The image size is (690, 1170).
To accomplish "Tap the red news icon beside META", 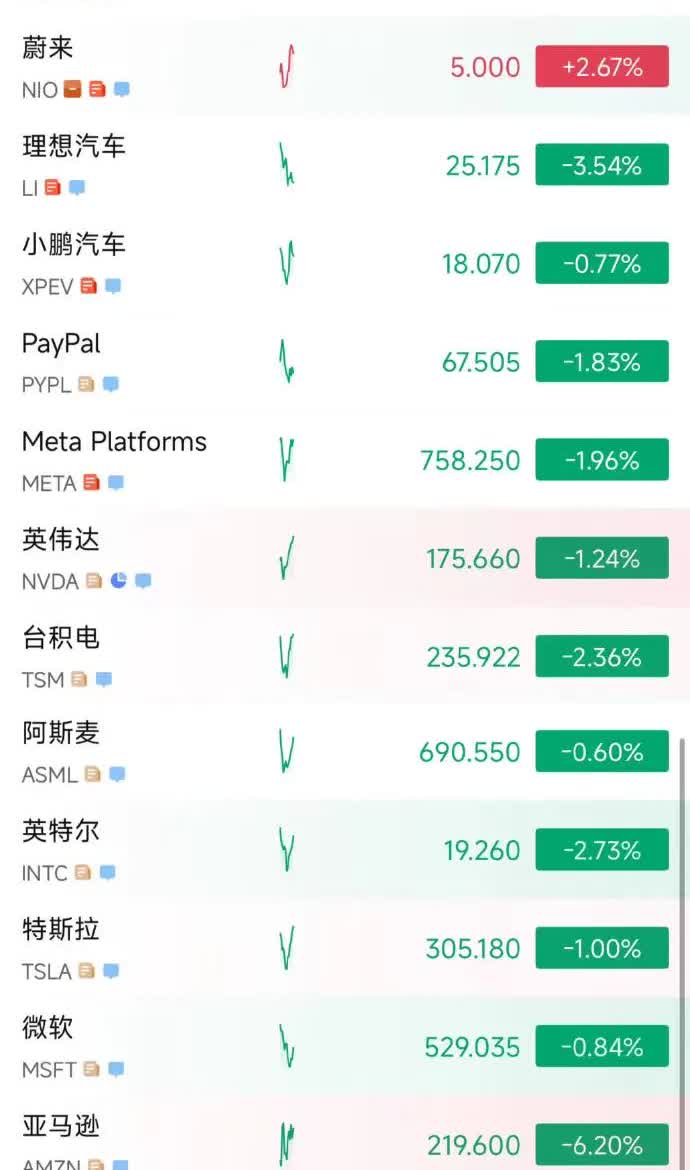I will (91, 483).
